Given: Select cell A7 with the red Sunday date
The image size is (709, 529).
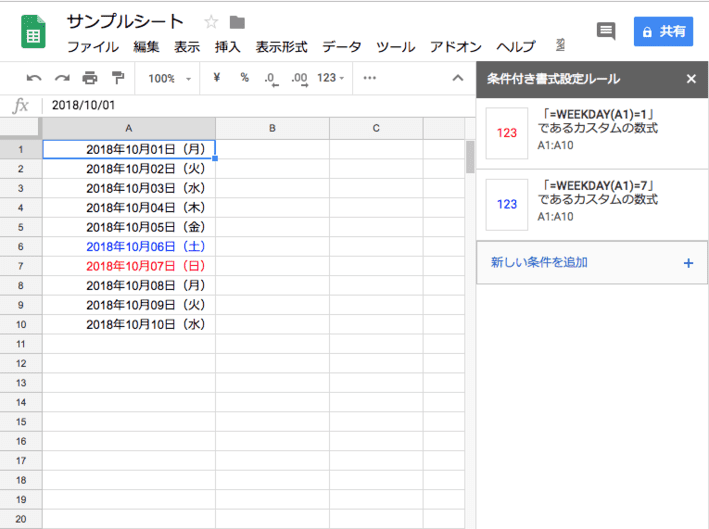Looking at the screenshot, I should 128,266.
